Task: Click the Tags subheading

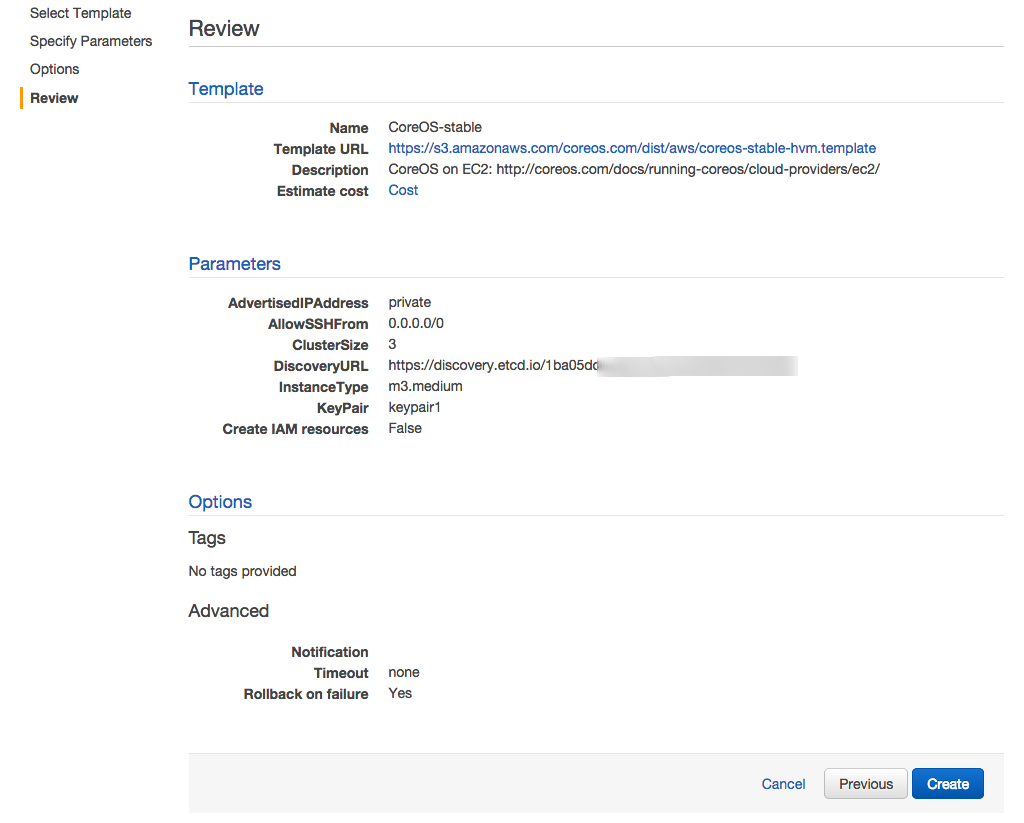Action: coord(207,538)
